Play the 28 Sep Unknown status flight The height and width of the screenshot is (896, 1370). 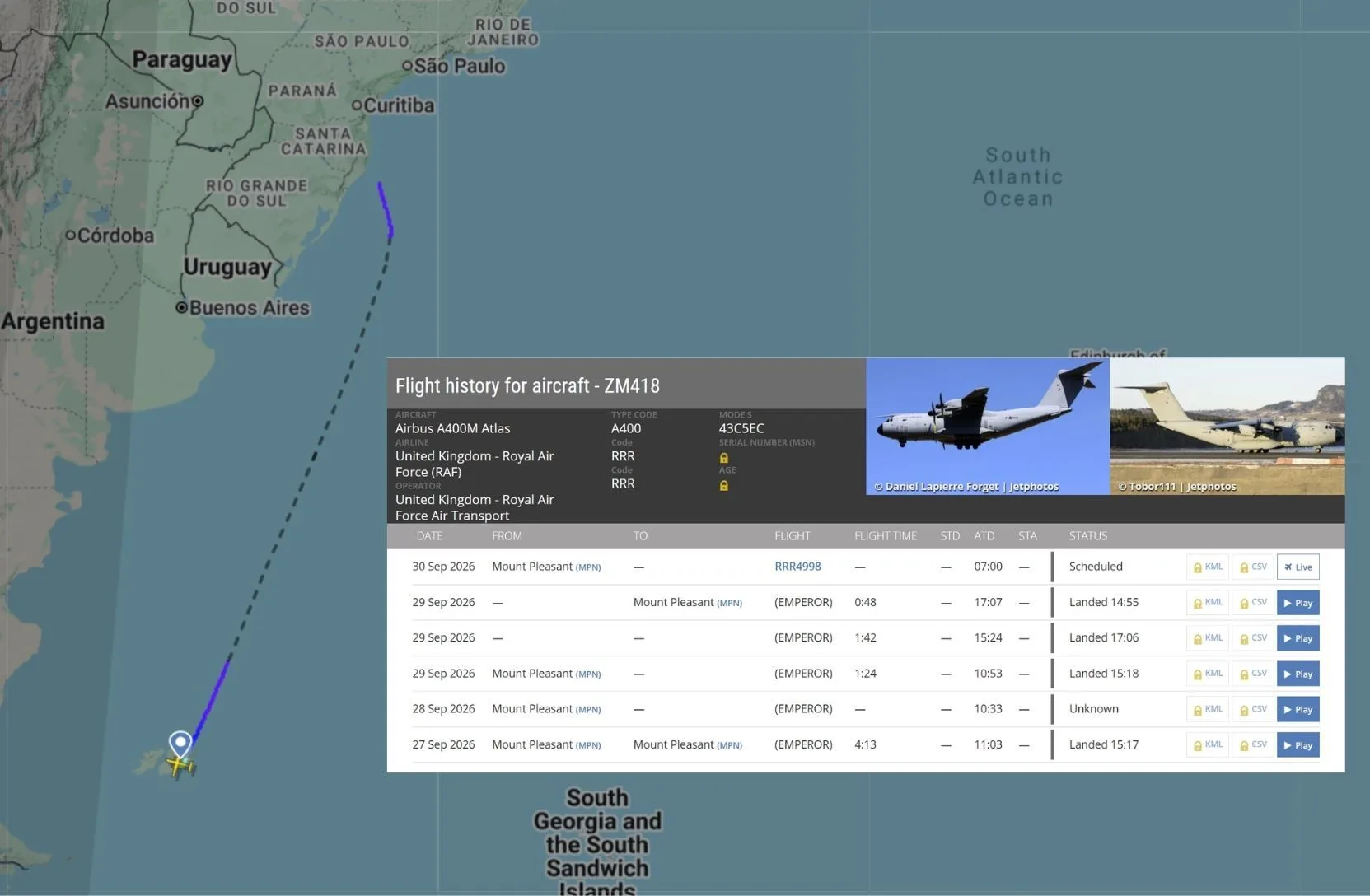[x=1298, y=709]
